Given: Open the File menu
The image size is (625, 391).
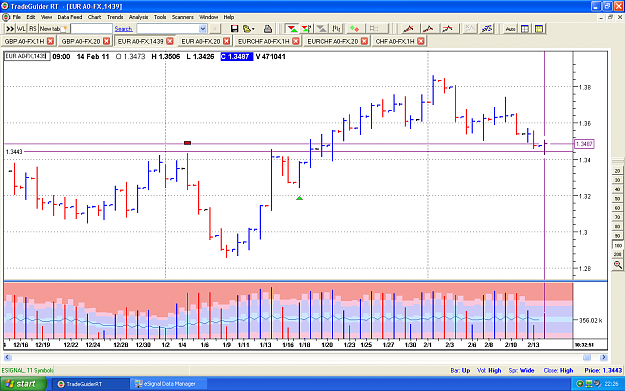Looking at the screenshot, I should tap(16, 17).
